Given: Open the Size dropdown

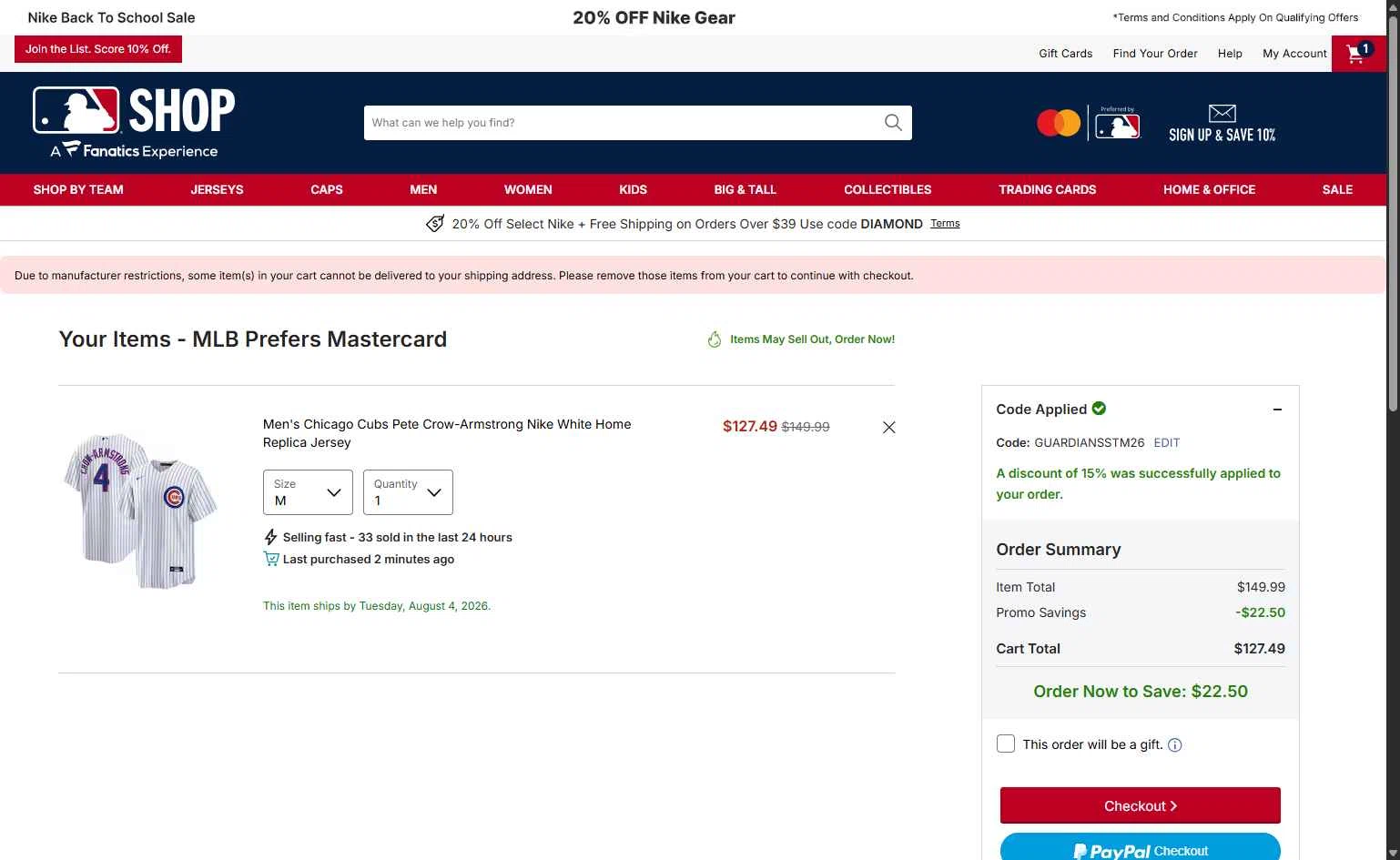Looking at the screenshot, I should (x=308, y=492).
